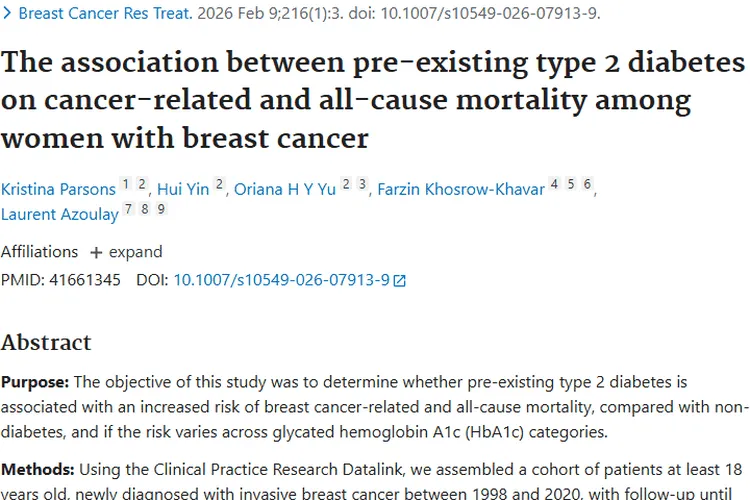Click the external link icon after DOI
Image resolution: width=750 pixels, height=500 pixels.
pos(400,281)
